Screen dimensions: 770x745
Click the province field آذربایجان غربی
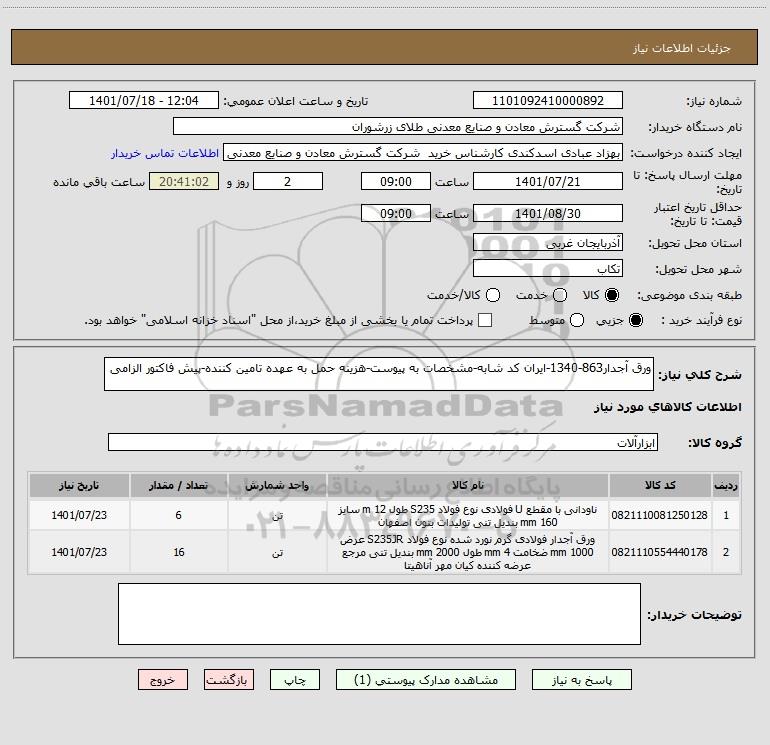point(548,242)
